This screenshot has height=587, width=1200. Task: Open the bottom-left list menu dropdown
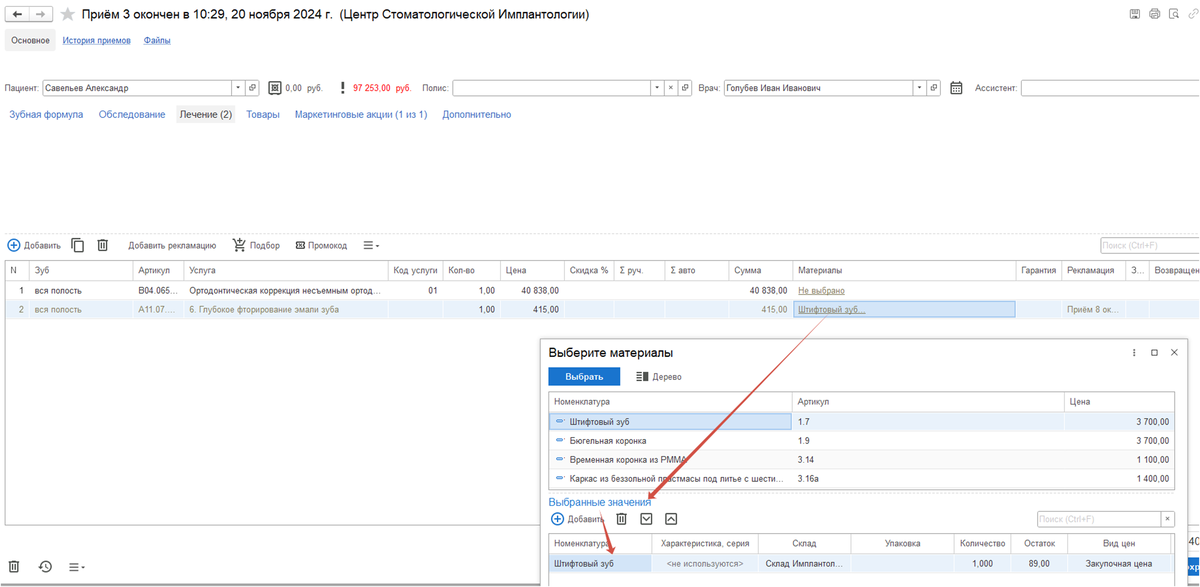tap(77, 567)
